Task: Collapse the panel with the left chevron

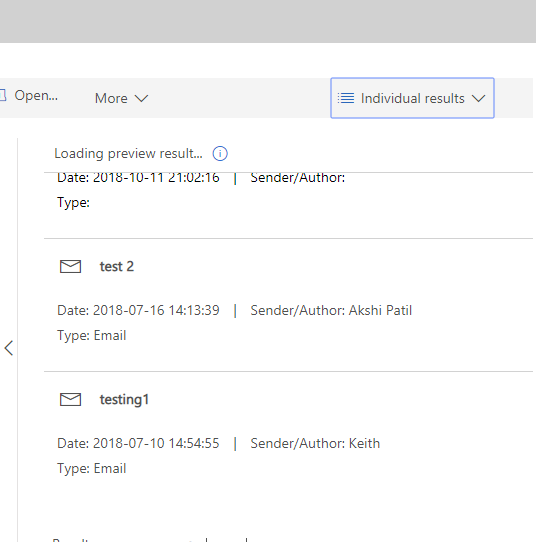Action: [9, 348]
